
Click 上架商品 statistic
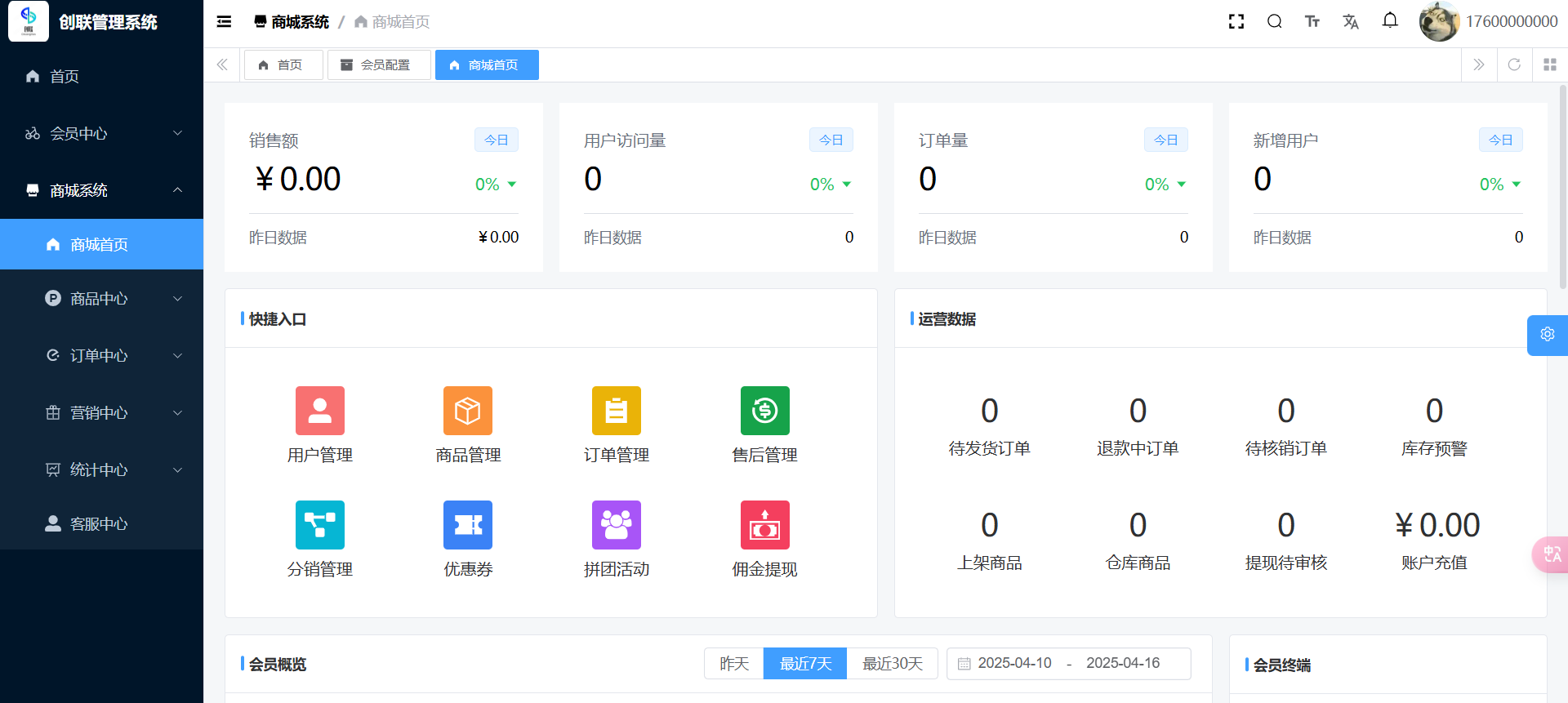point(990,540)
